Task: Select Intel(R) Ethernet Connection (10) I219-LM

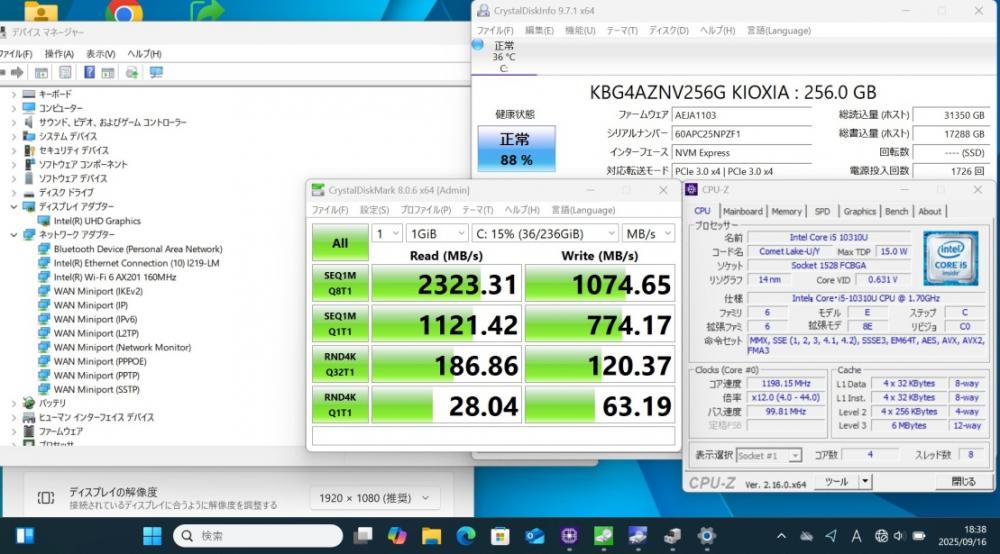Action: point(136,263)
